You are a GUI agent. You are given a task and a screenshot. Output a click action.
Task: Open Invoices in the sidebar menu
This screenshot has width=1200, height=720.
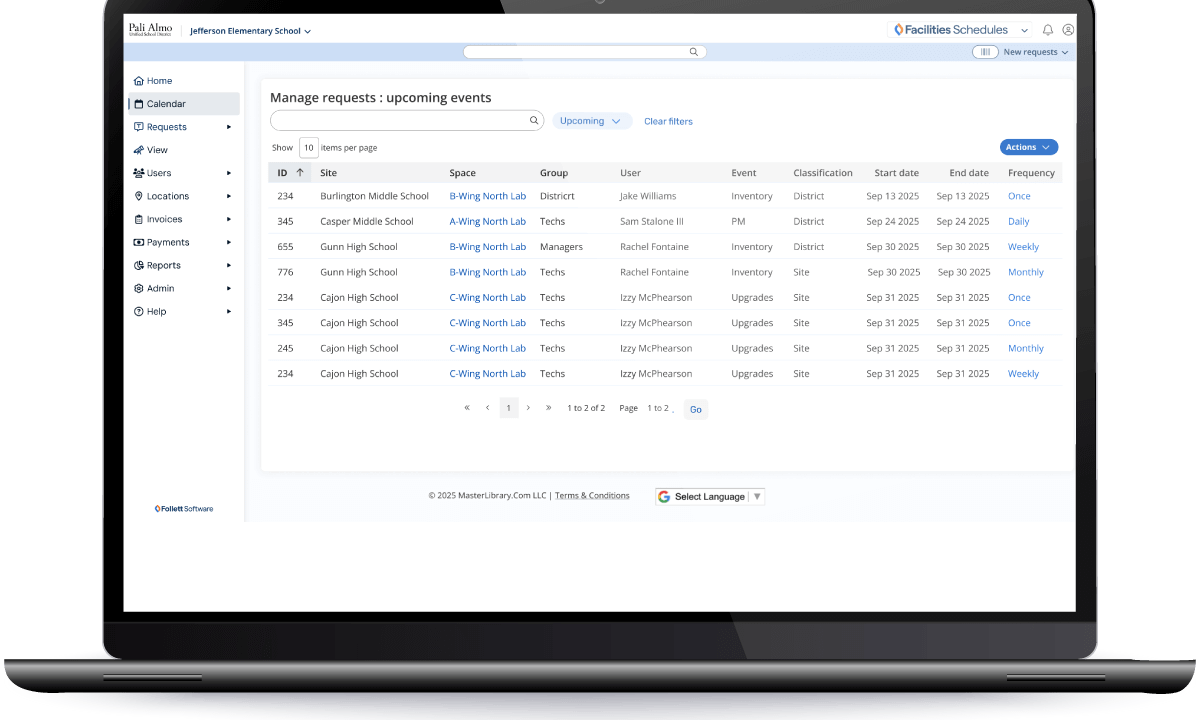(164, 219)
